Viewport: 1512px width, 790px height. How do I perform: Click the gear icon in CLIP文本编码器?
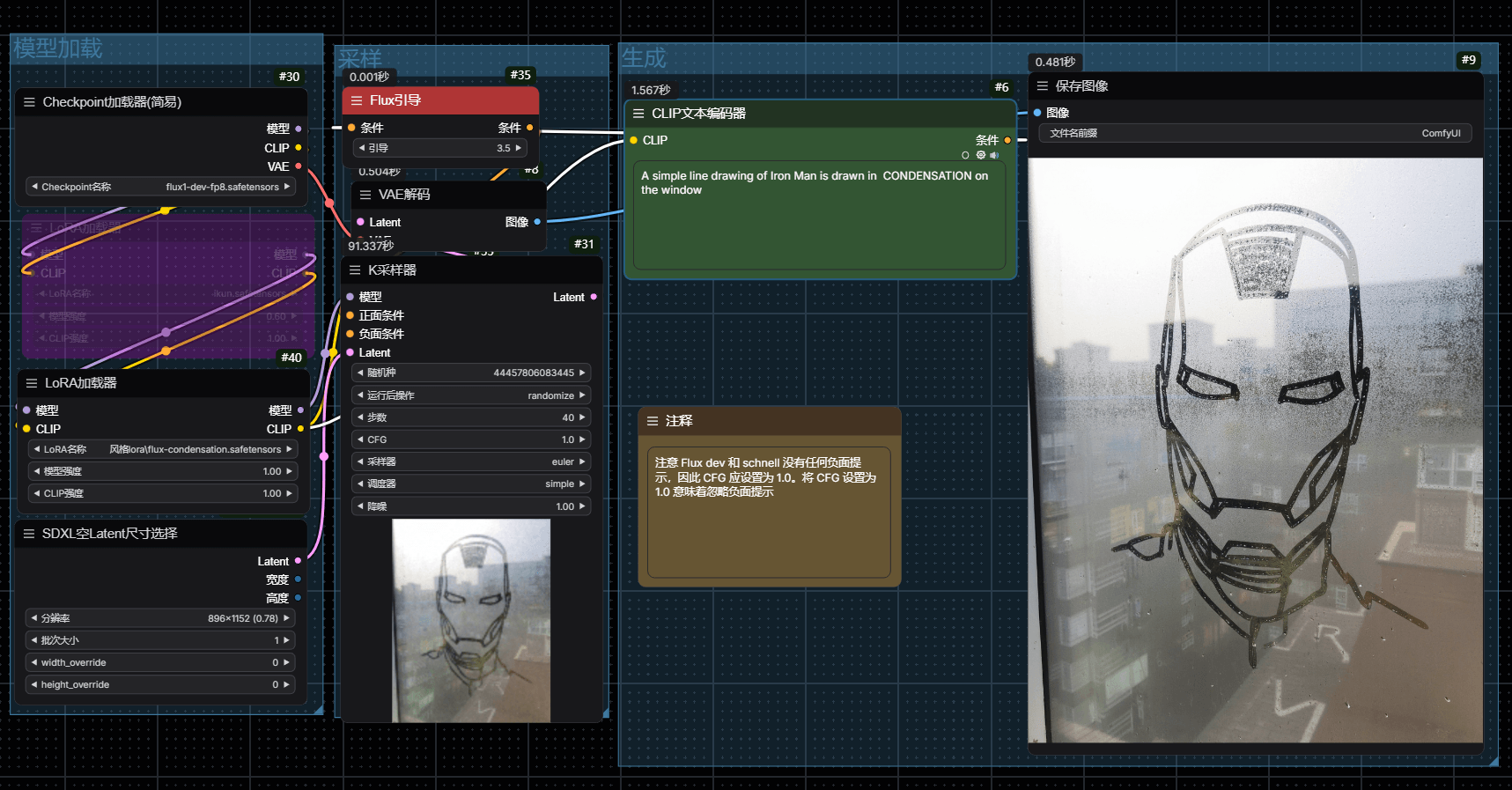click(x=980, y=155)
